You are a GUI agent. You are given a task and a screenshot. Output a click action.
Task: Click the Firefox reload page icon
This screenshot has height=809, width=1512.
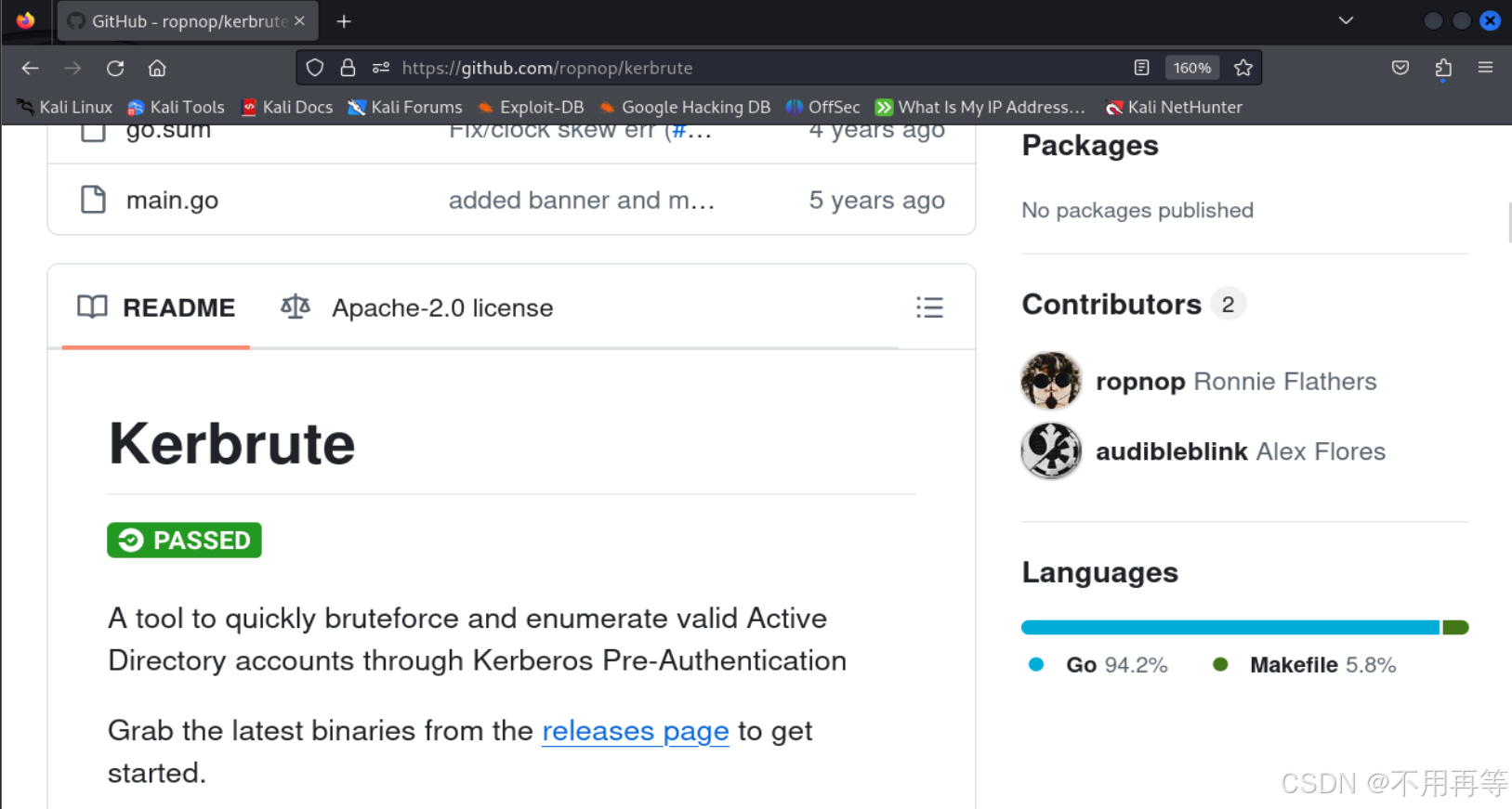[115, 68]
